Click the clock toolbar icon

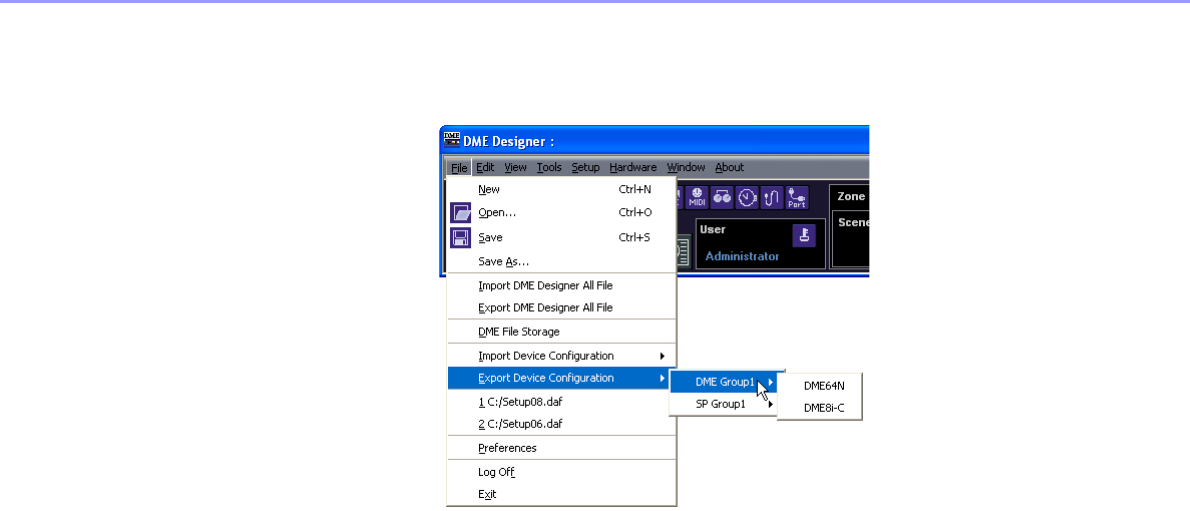(x=748, y=197)
